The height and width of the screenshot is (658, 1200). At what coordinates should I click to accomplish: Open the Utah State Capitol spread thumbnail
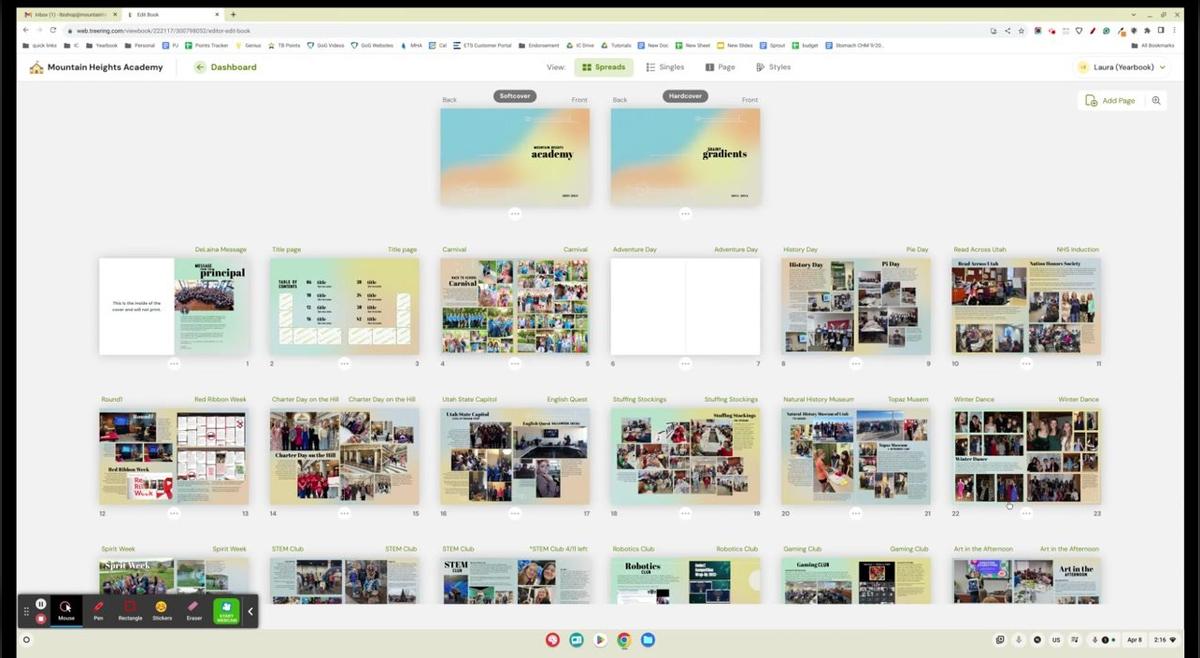pos(515,456)
